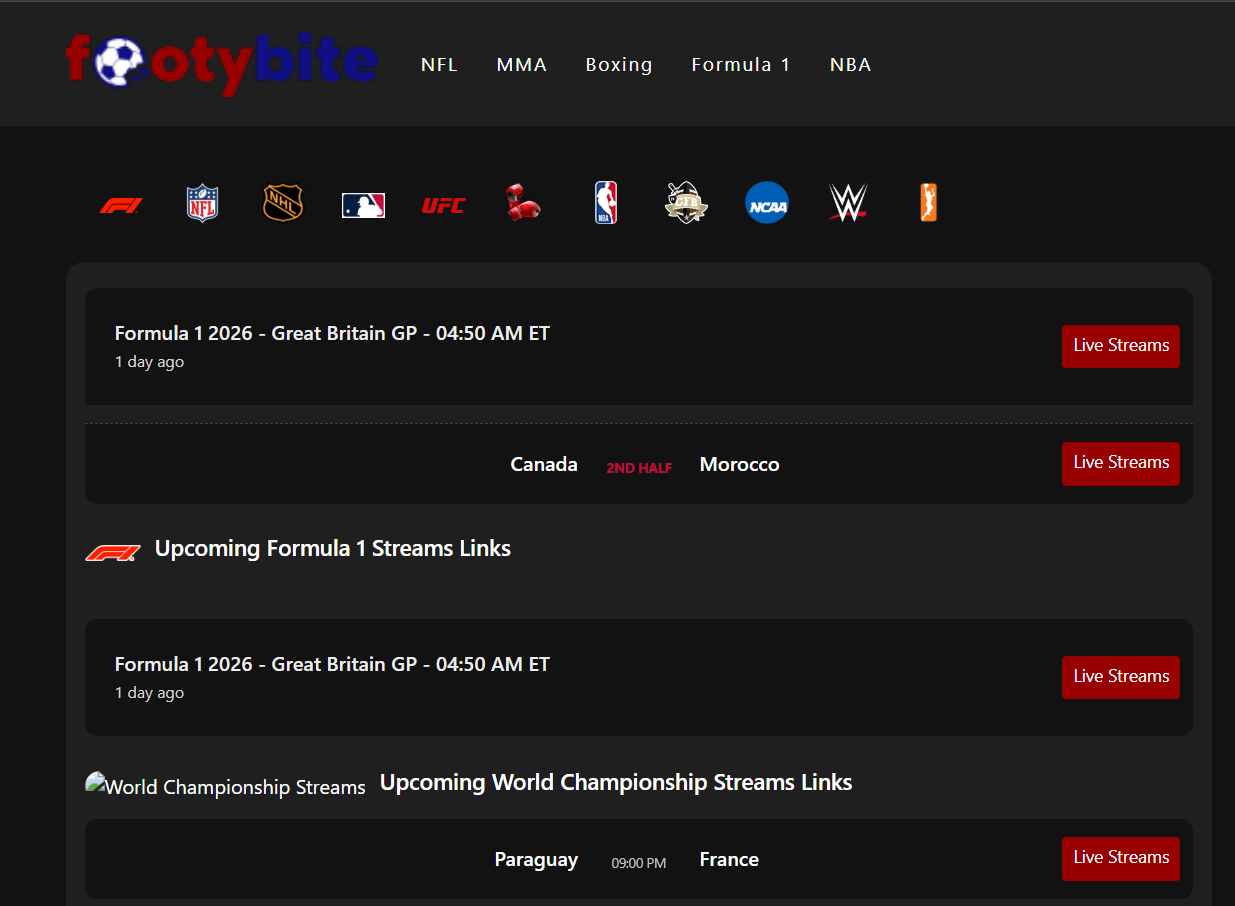Choose the orange WNBA icon
1235x906 pixels.
(x=929, y=202)
